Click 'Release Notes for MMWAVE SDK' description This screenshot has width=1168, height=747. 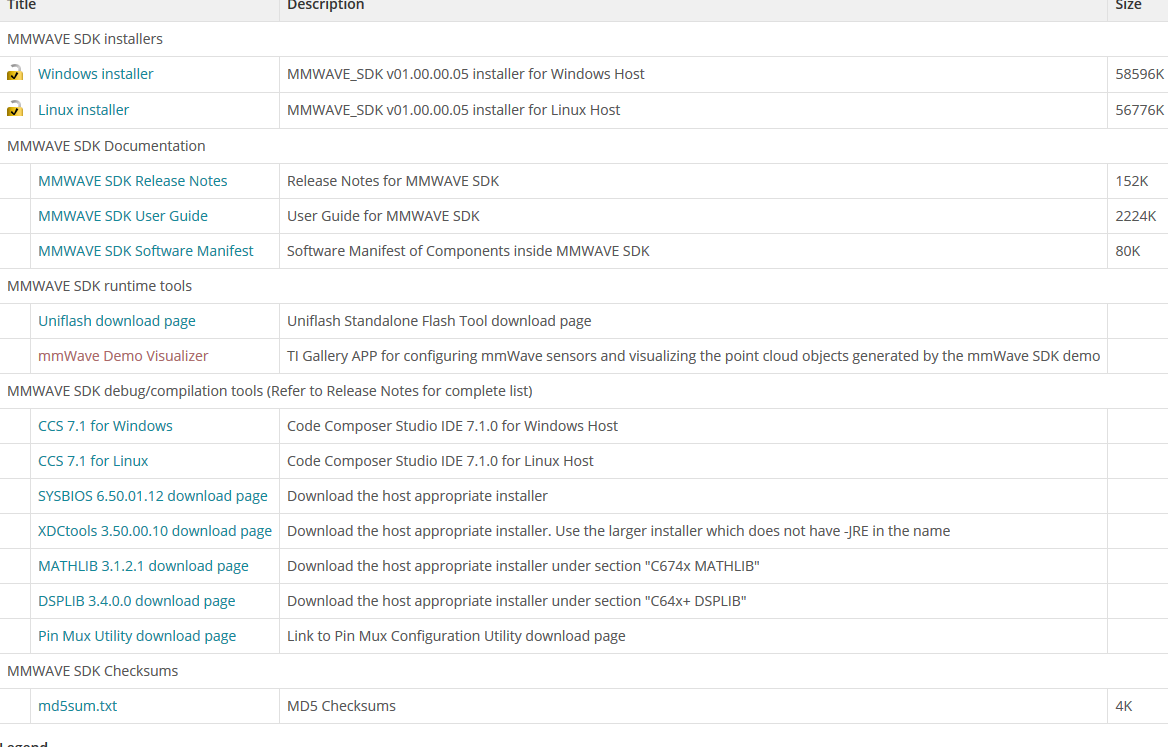[393, 181]
